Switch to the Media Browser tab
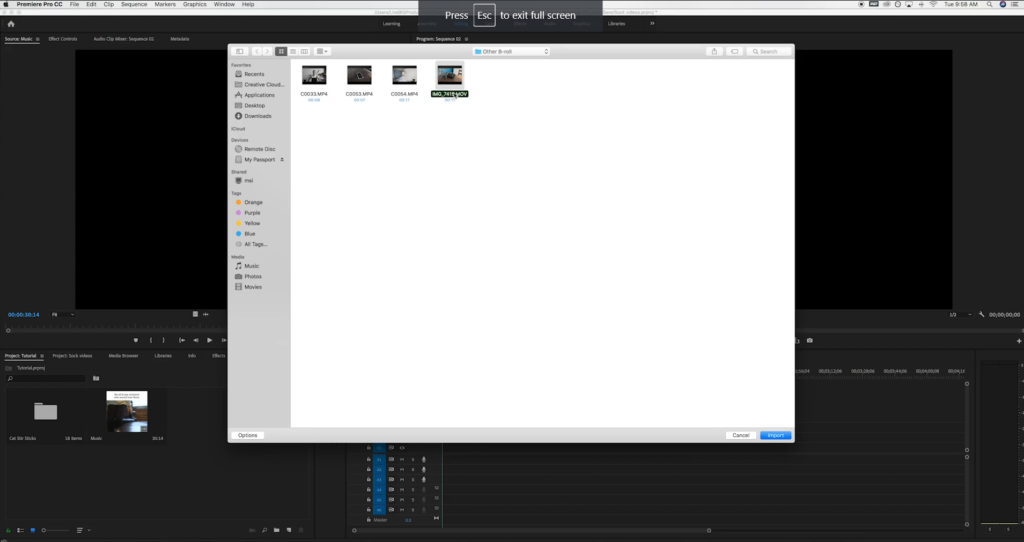Screen dimensions: 1024x542 click(123, 356)
